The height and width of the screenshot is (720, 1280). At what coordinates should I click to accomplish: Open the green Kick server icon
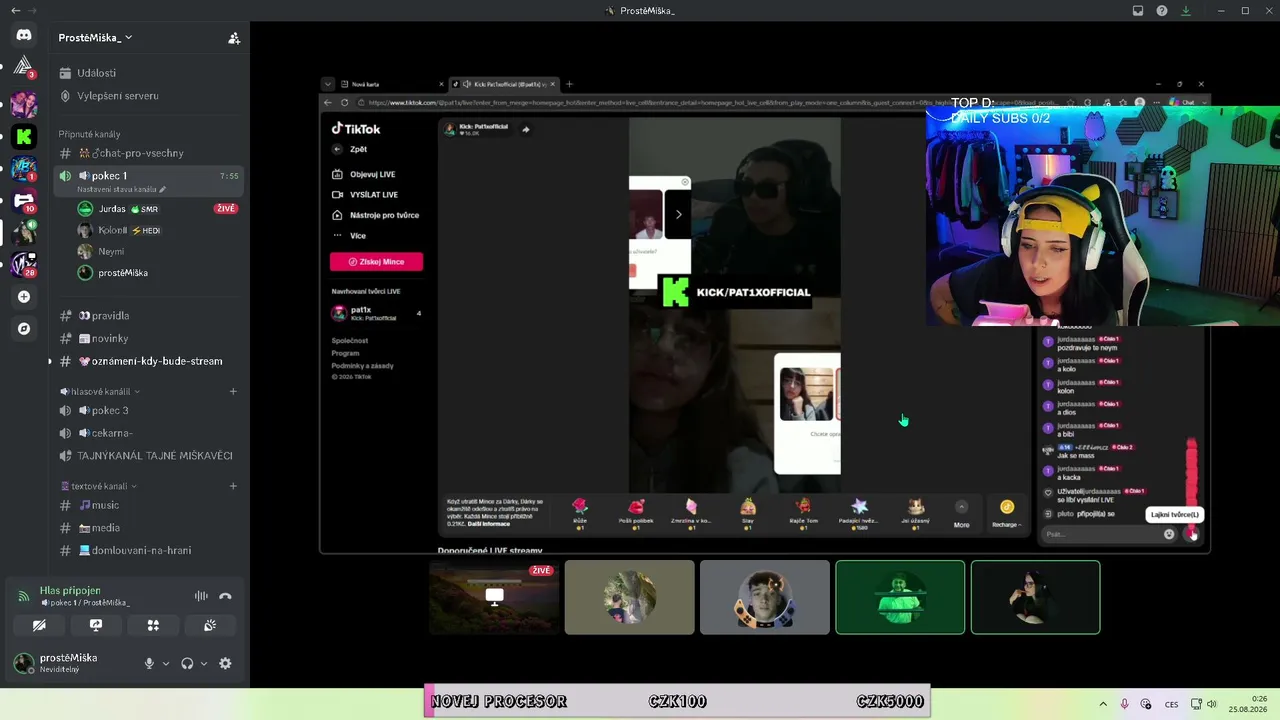[x=24, y=136]
